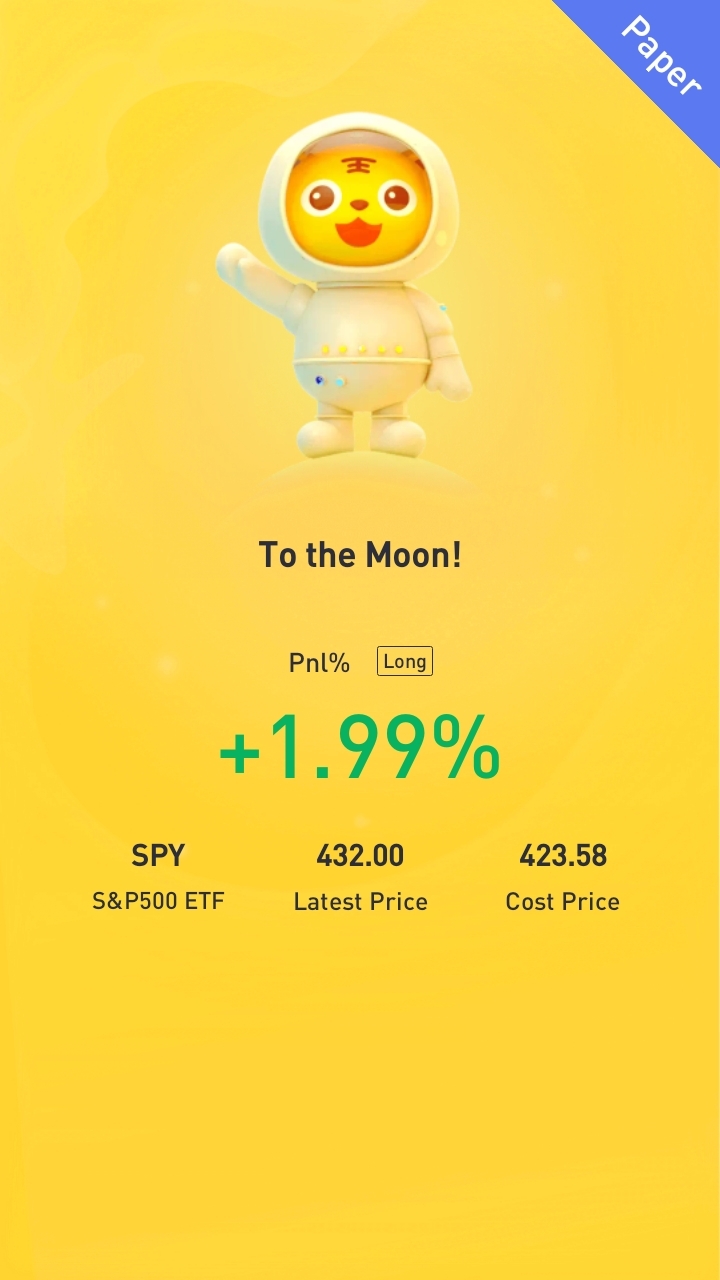Tap the Latest Price label
The width and height of the screenshot is (720, 1280).
pyautogui.click(x=360, y=902)
